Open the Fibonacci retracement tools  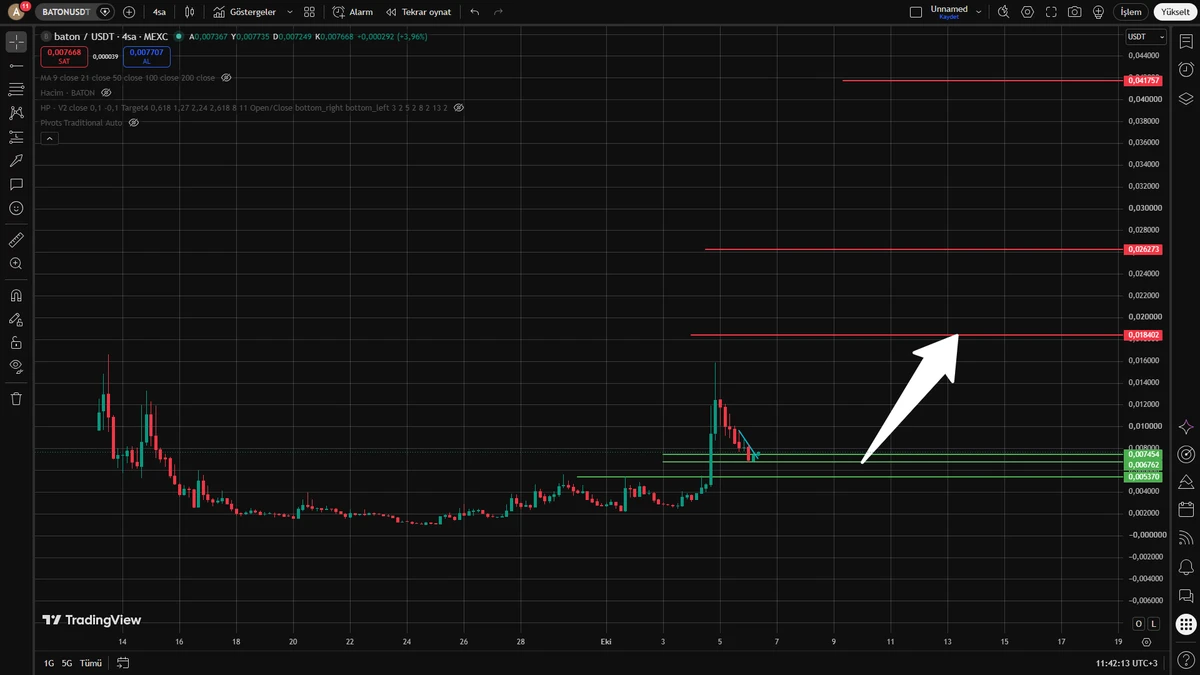point(16,90)
